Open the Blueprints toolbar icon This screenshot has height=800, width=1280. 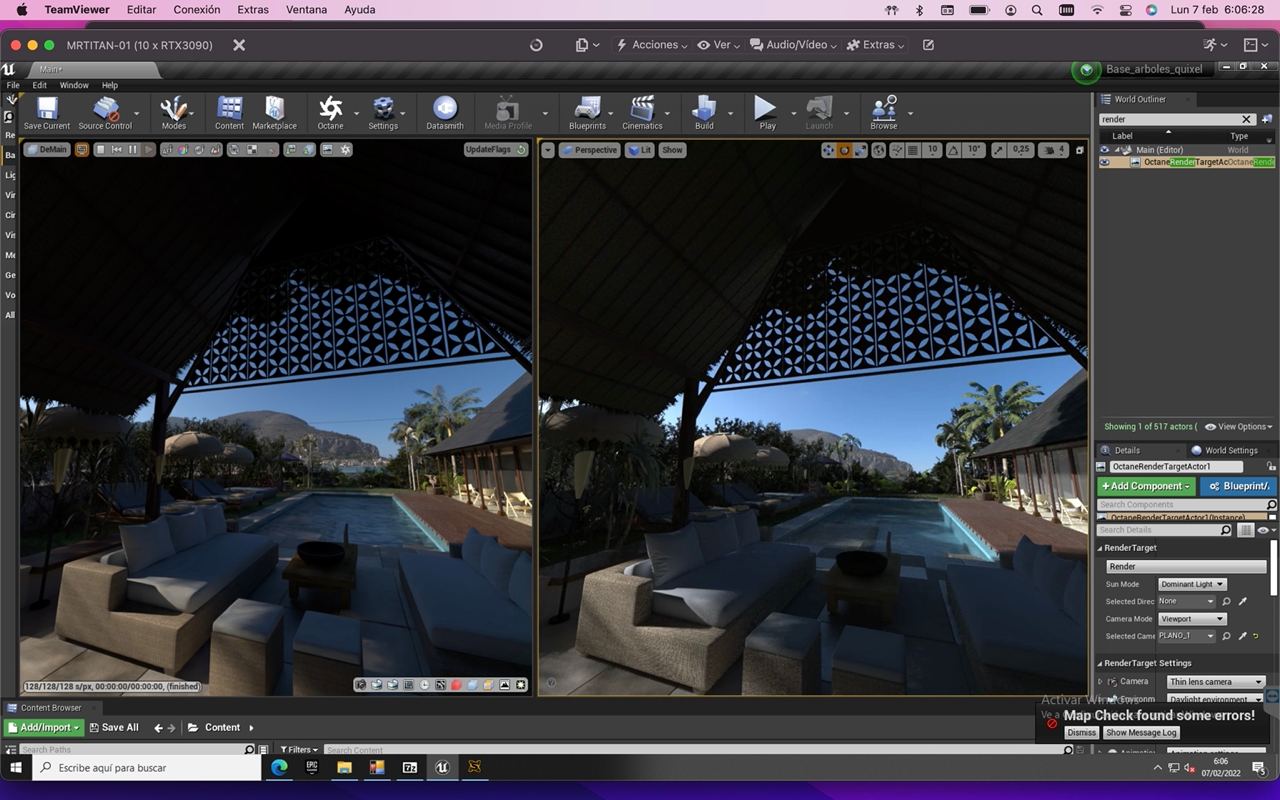coord(587,114)
